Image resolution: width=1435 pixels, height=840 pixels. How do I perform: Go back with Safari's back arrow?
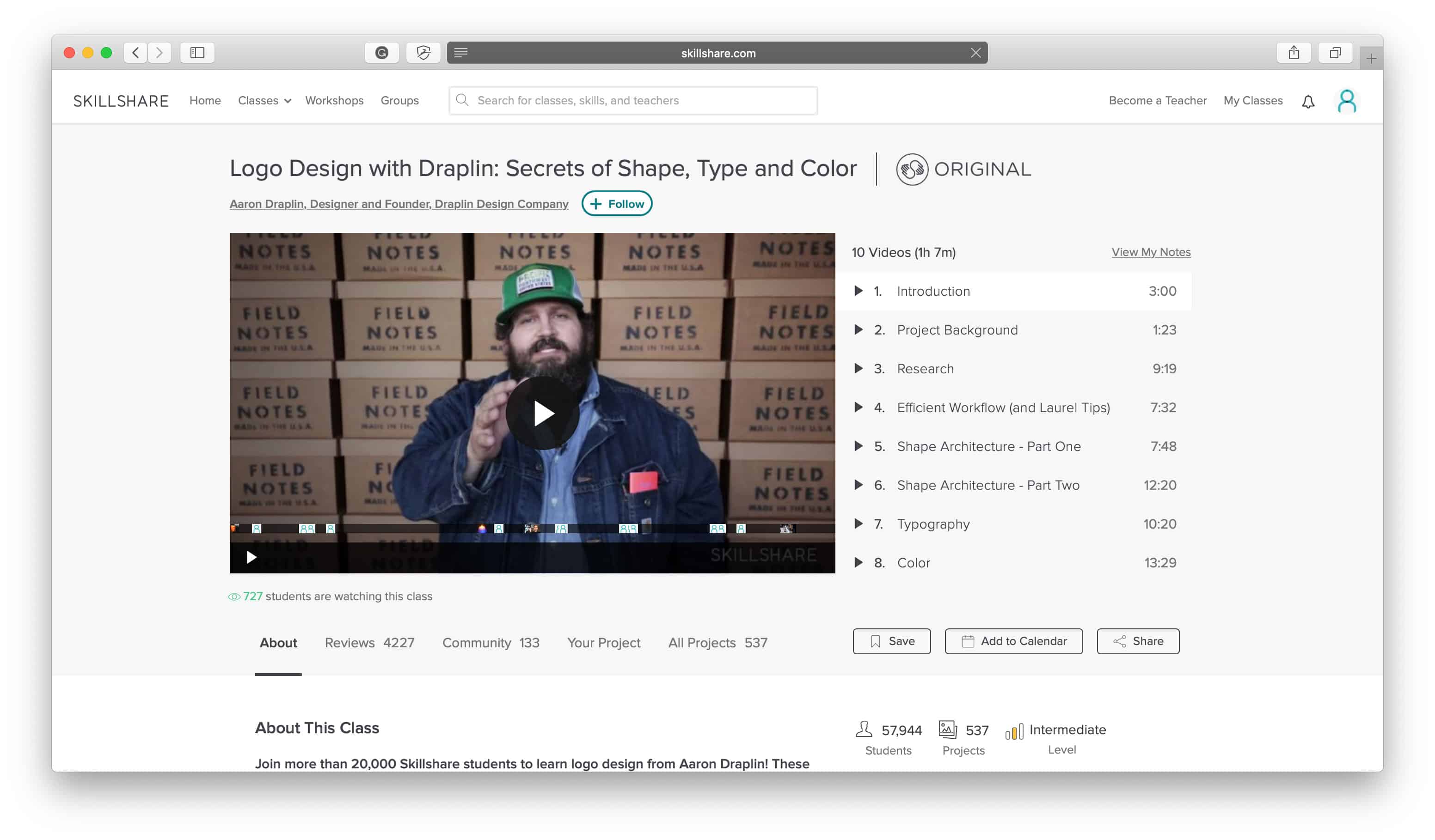click(135, 53)
